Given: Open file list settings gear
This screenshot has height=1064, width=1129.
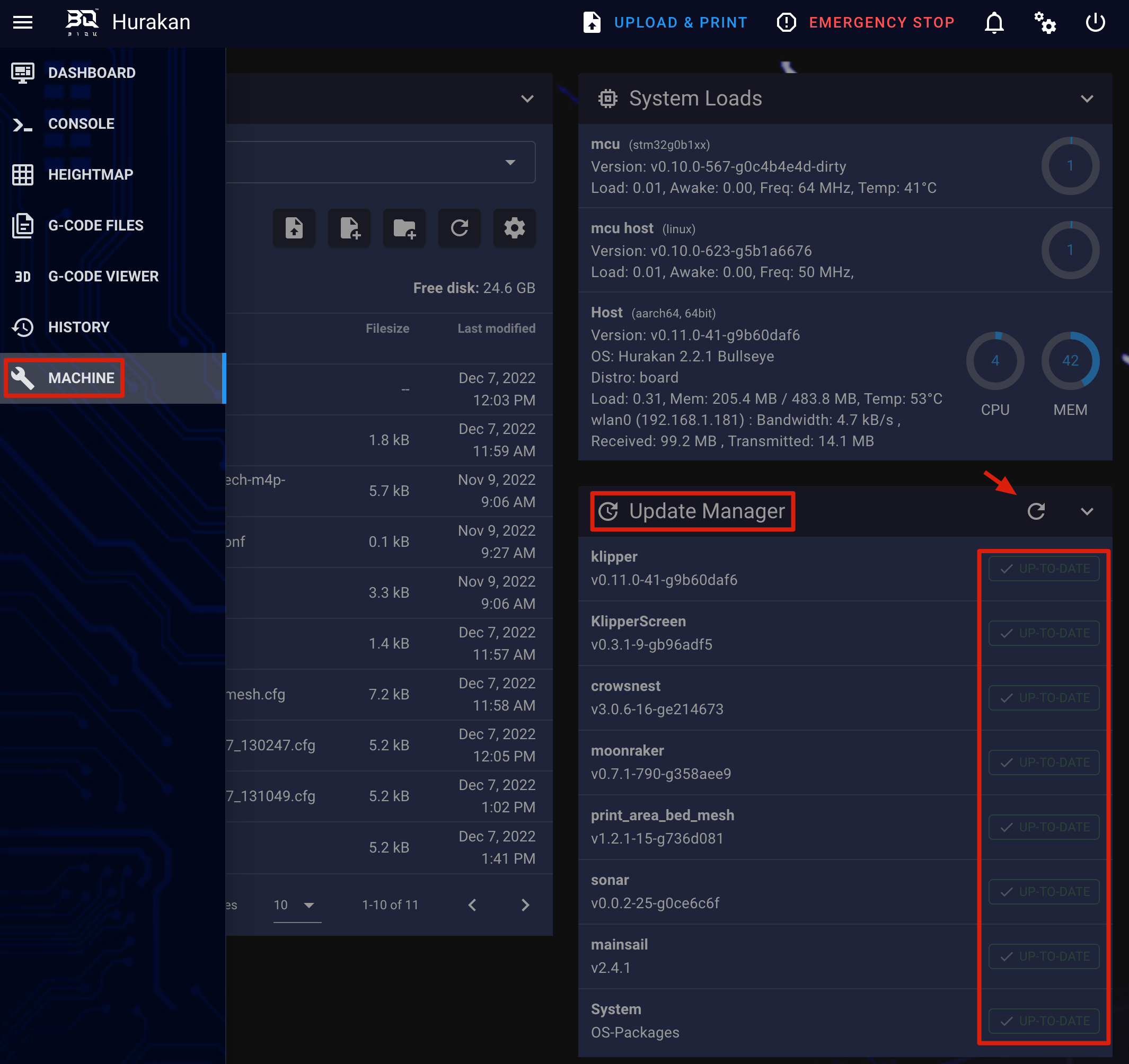Looking at the screenshot, I should [514, 228].
